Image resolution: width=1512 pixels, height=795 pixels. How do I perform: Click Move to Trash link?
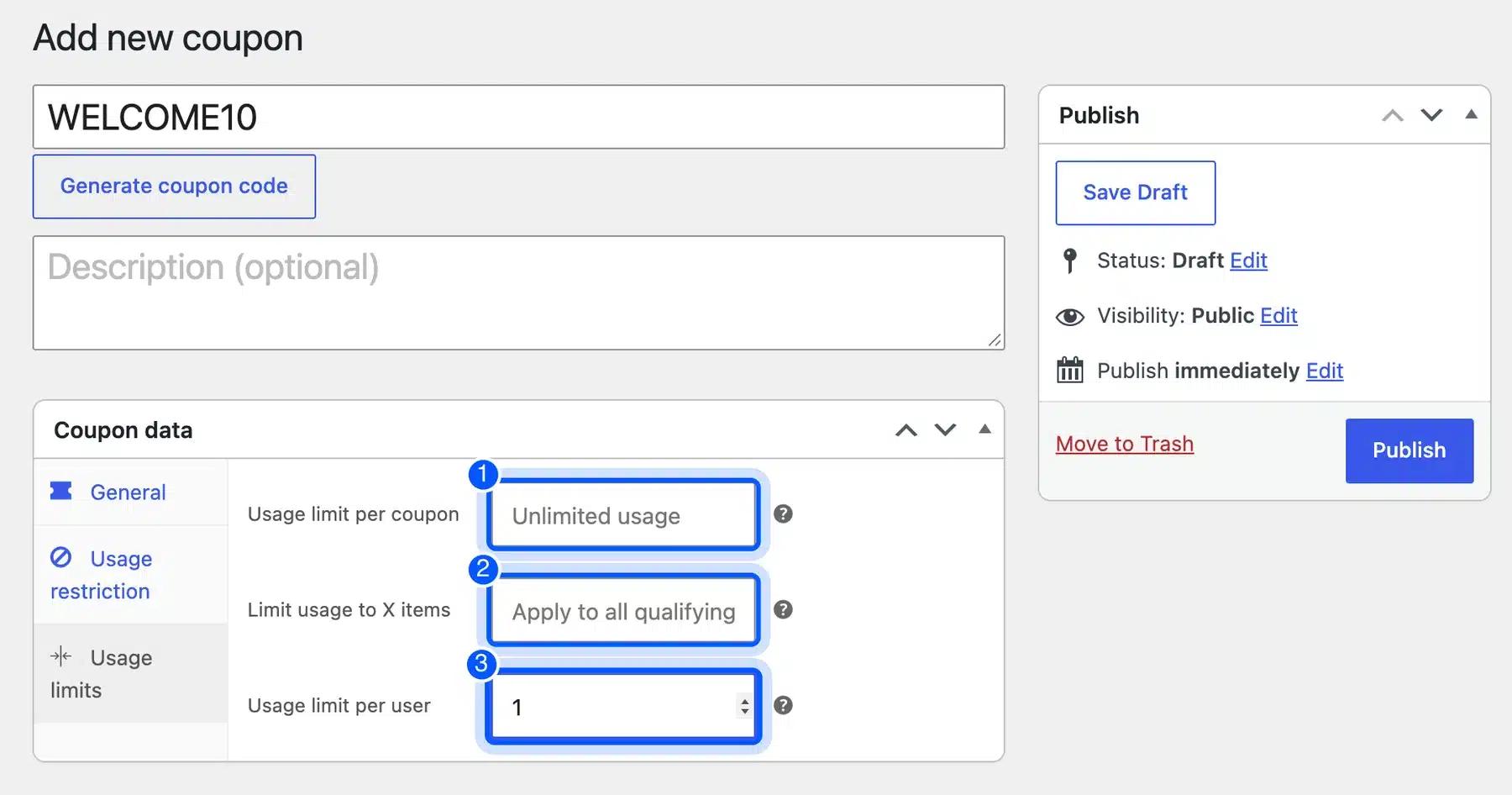pyautogui.click(x=1124, y=444)
